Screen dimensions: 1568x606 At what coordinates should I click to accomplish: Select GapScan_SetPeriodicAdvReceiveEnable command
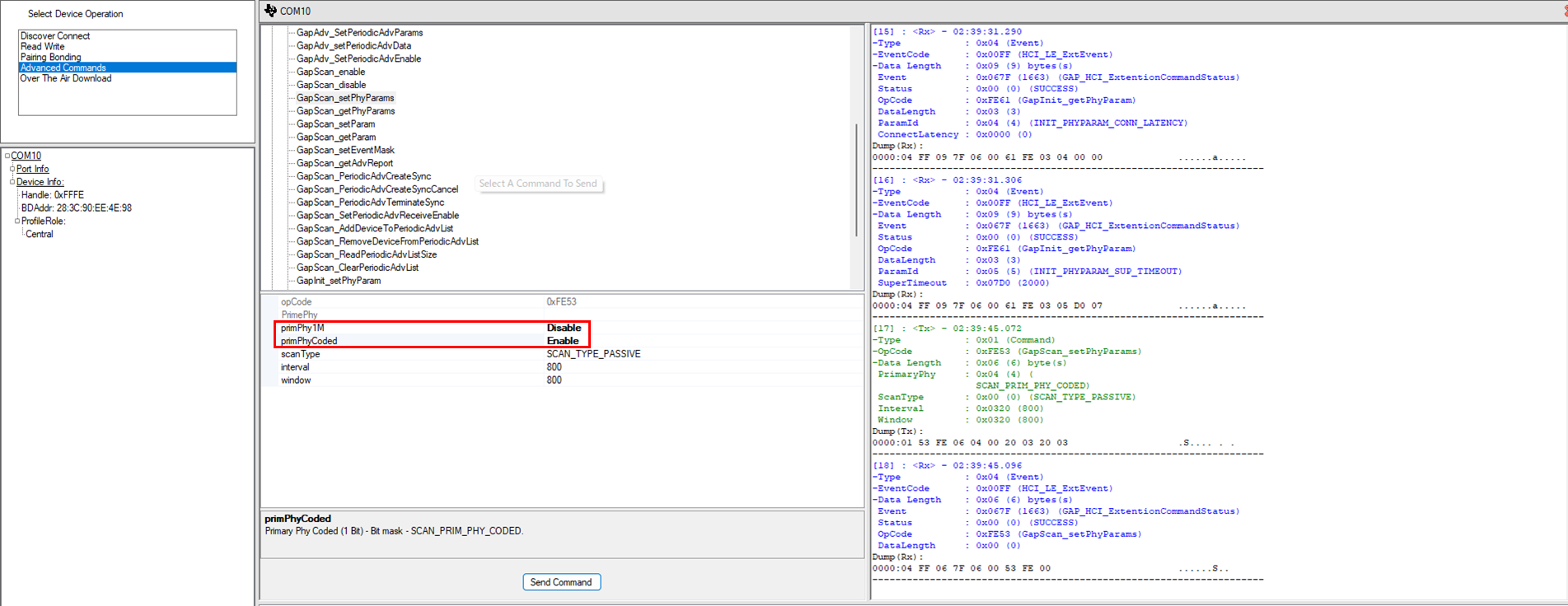(x=377, y=216)
